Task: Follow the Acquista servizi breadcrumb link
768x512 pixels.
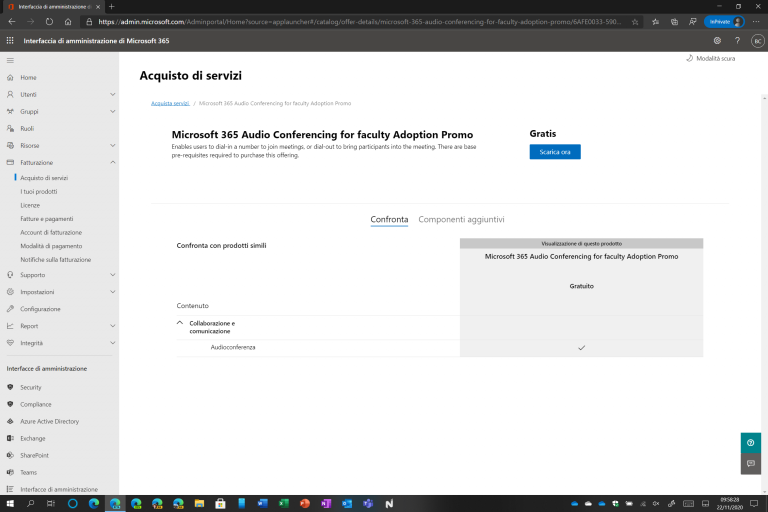Action: coord(170,103)
